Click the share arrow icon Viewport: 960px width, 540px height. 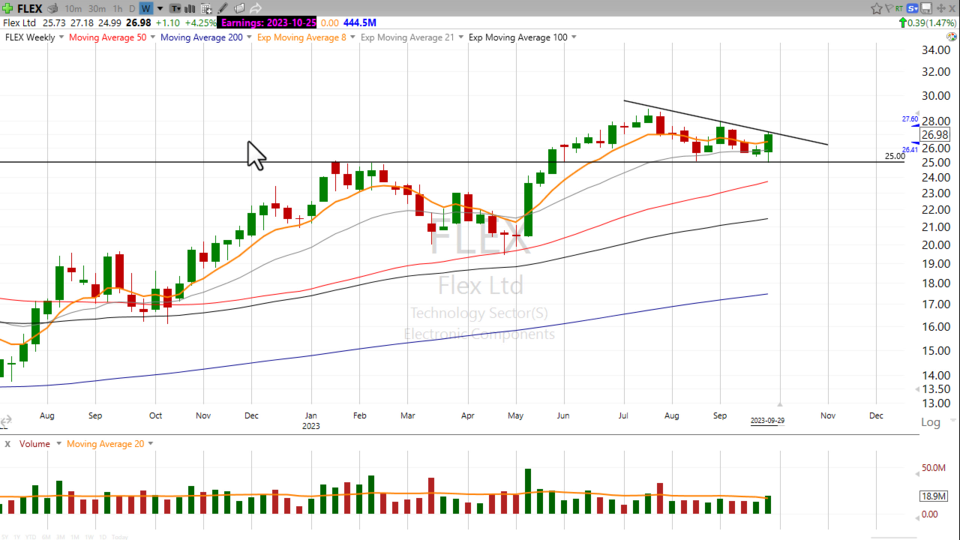pos(255,9)
